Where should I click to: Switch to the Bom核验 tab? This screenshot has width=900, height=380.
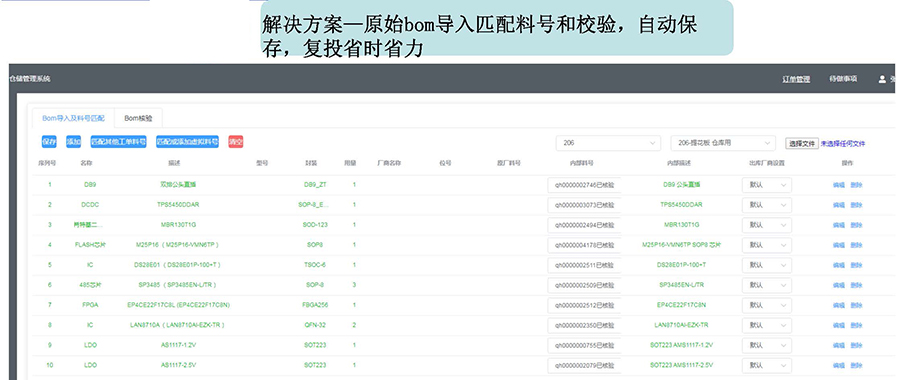click(x=138, y=118)
